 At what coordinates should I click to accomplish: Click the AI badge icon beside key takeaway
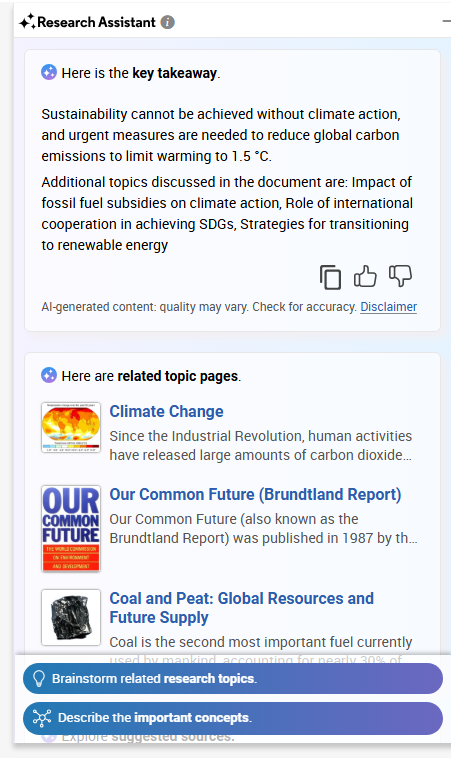49,73
